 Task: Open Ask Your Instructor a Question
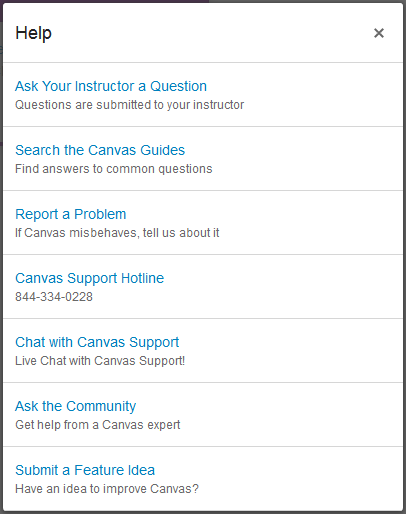tap(111, 86)
